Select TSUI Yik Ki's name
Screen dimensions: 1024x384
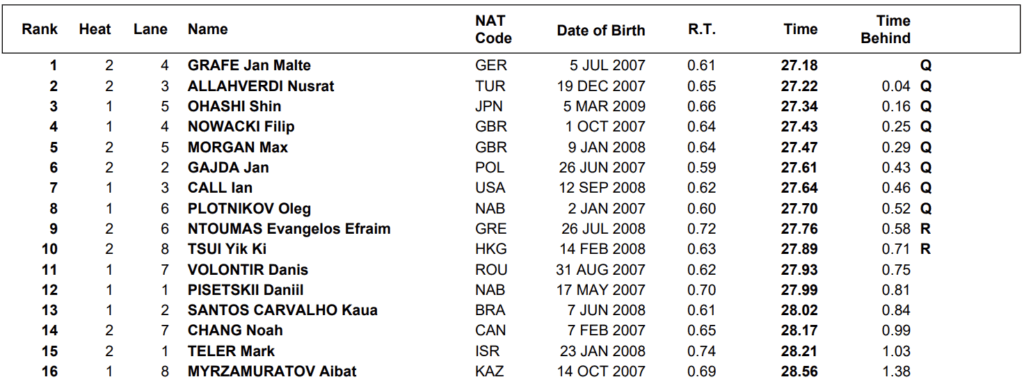coord(227,249)
